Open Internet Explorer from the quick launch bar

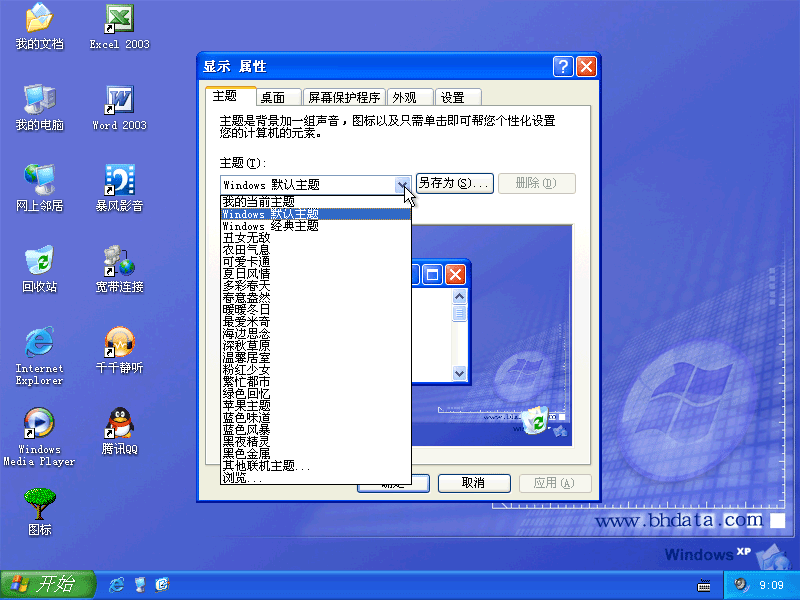click(116, 585)
